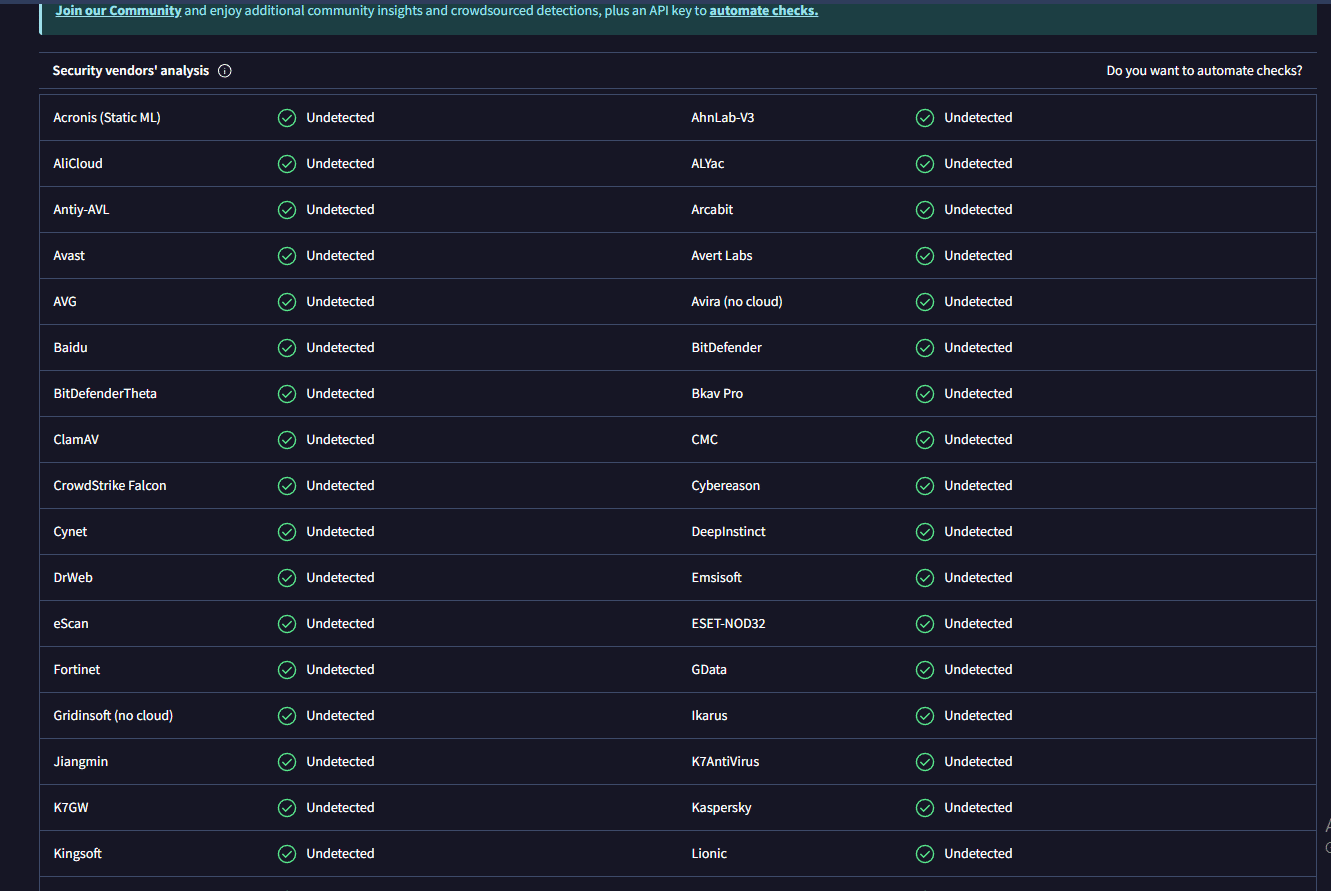Click the green check icon for ClamAV
Viewport: 1331px width, 891px height.
coord(287,440)
